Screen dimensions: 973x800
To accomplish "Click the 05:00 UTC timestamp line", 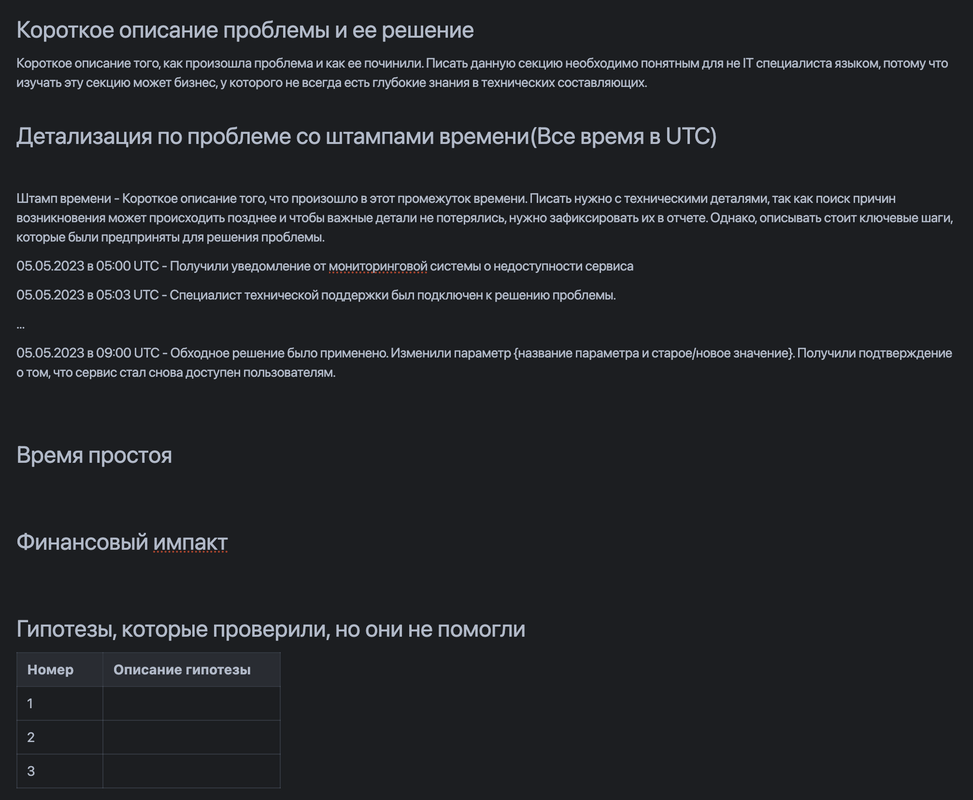I will (325, 266).
